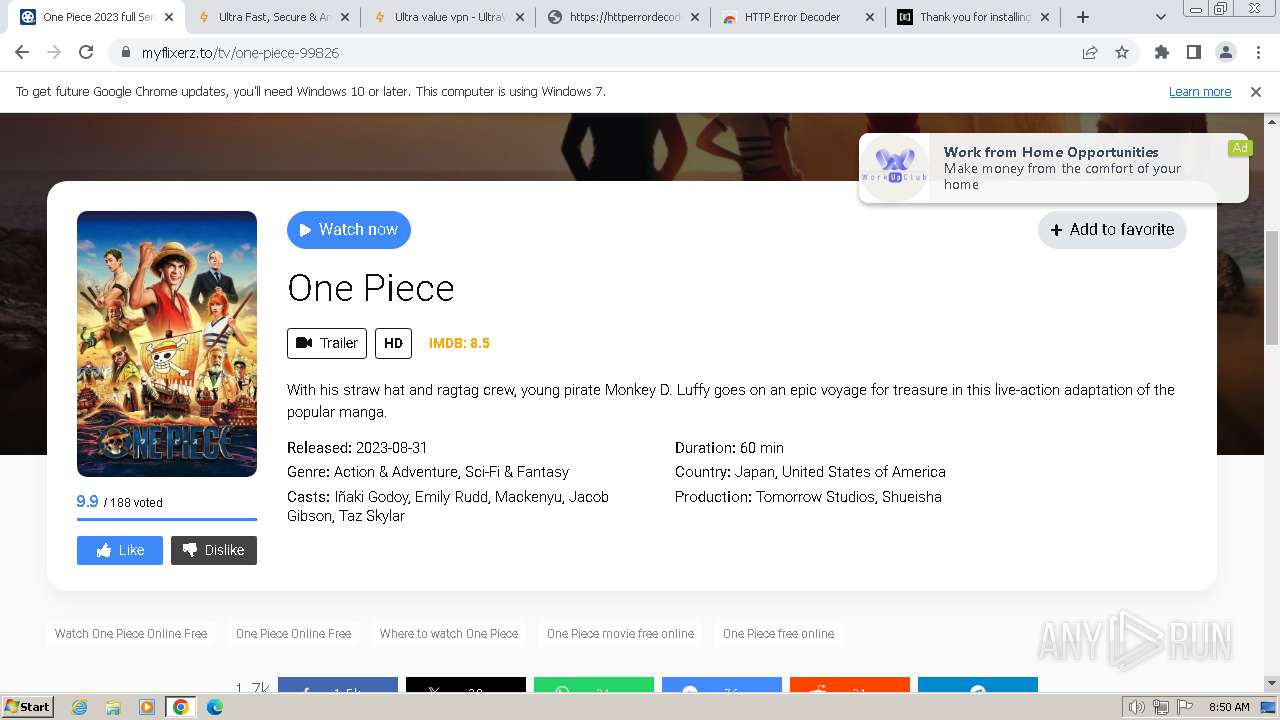Close the Ultra value vpn tab
The width and height of the screenshot is (1280, 720).
(x=519, y=17)
